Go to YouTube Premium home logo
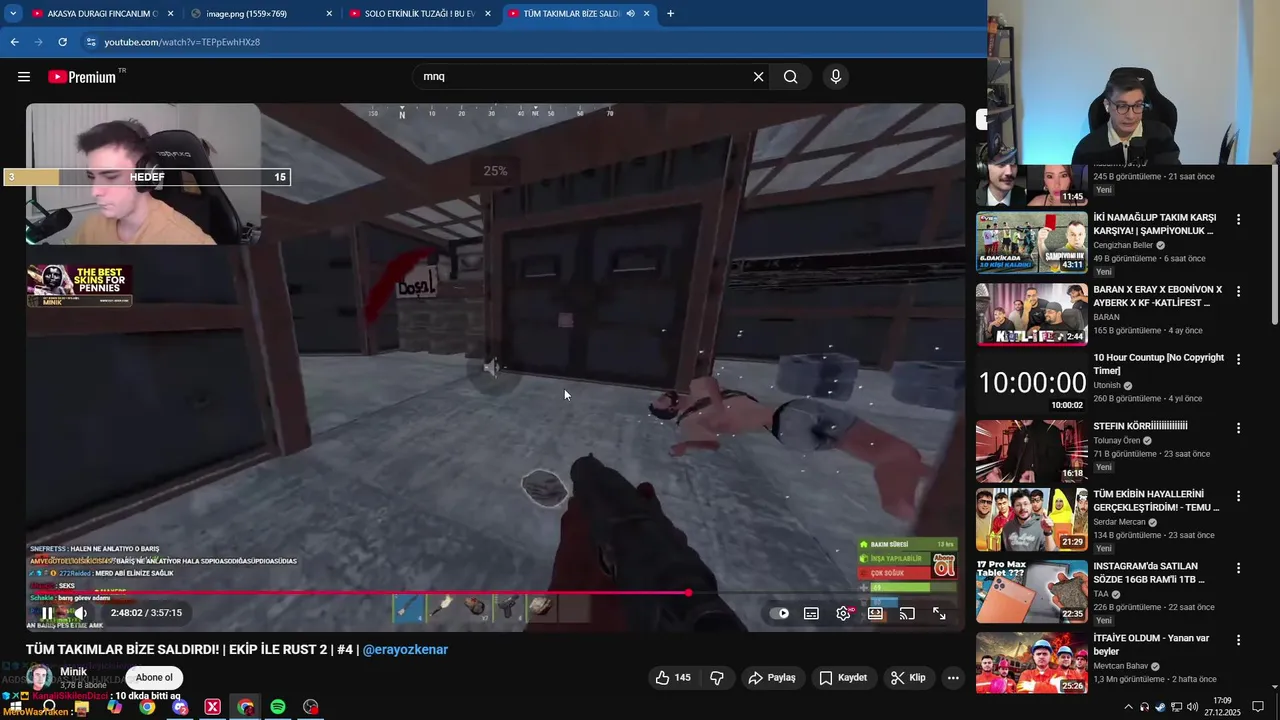 click(x=83, y=77)
